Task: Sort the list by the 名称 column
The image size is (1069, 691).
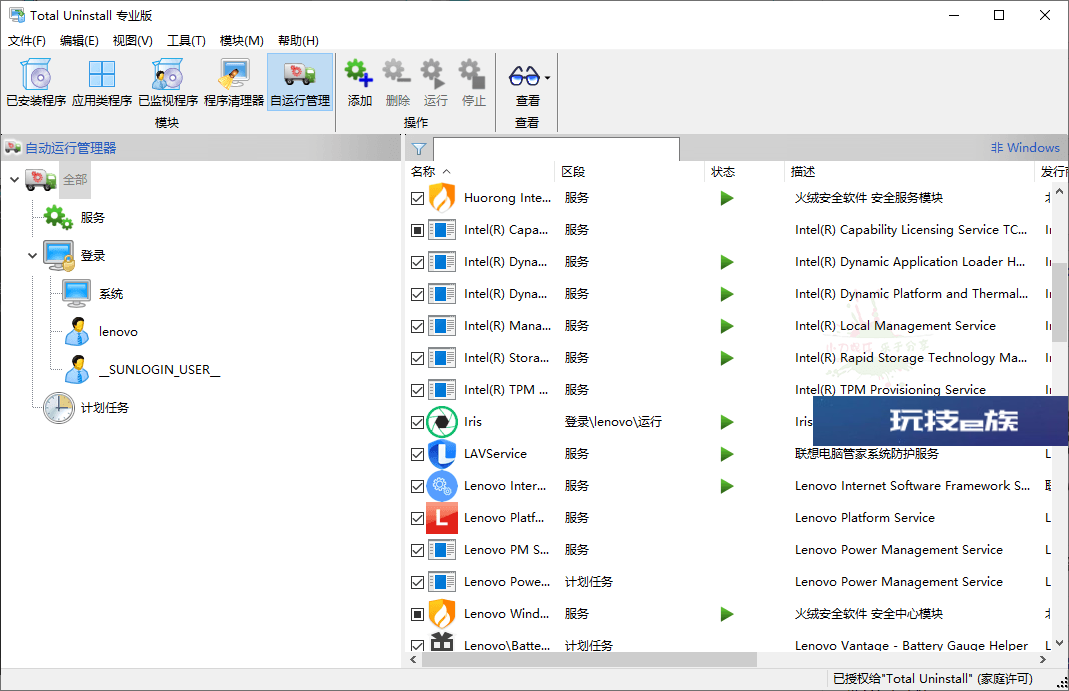Action: 480,172
